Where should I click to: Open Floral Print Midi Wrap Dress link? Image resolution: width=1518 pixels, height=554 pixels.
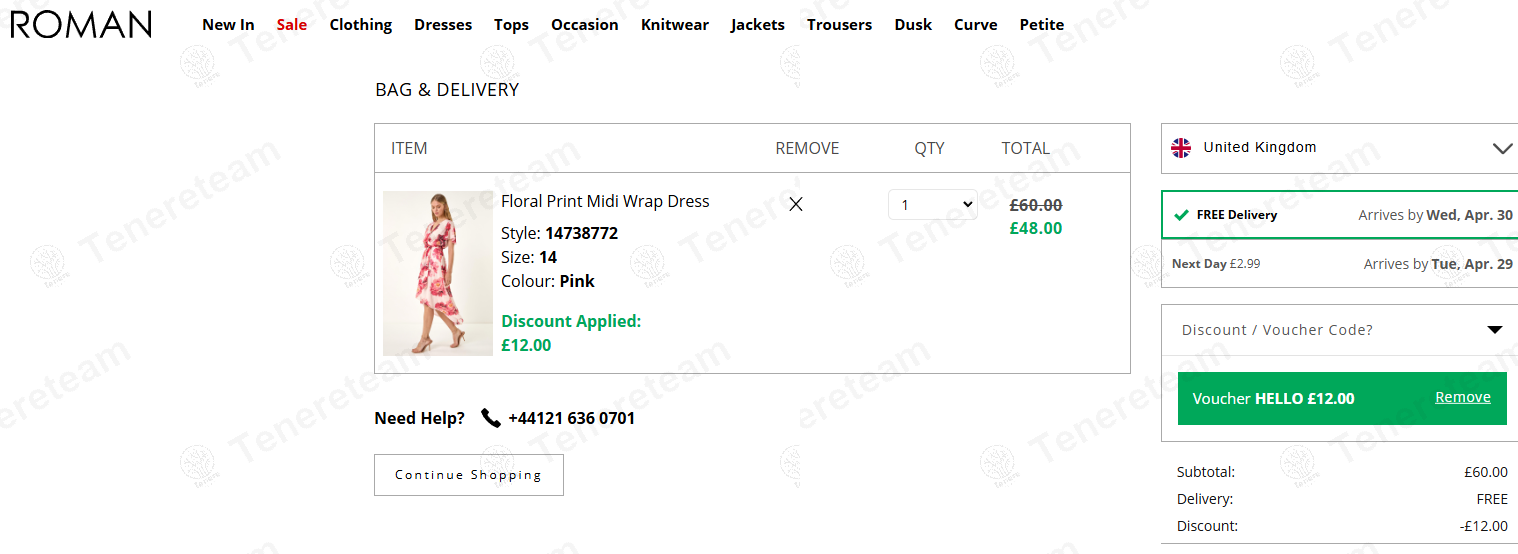pyautogui.click(x=605, y=201)
